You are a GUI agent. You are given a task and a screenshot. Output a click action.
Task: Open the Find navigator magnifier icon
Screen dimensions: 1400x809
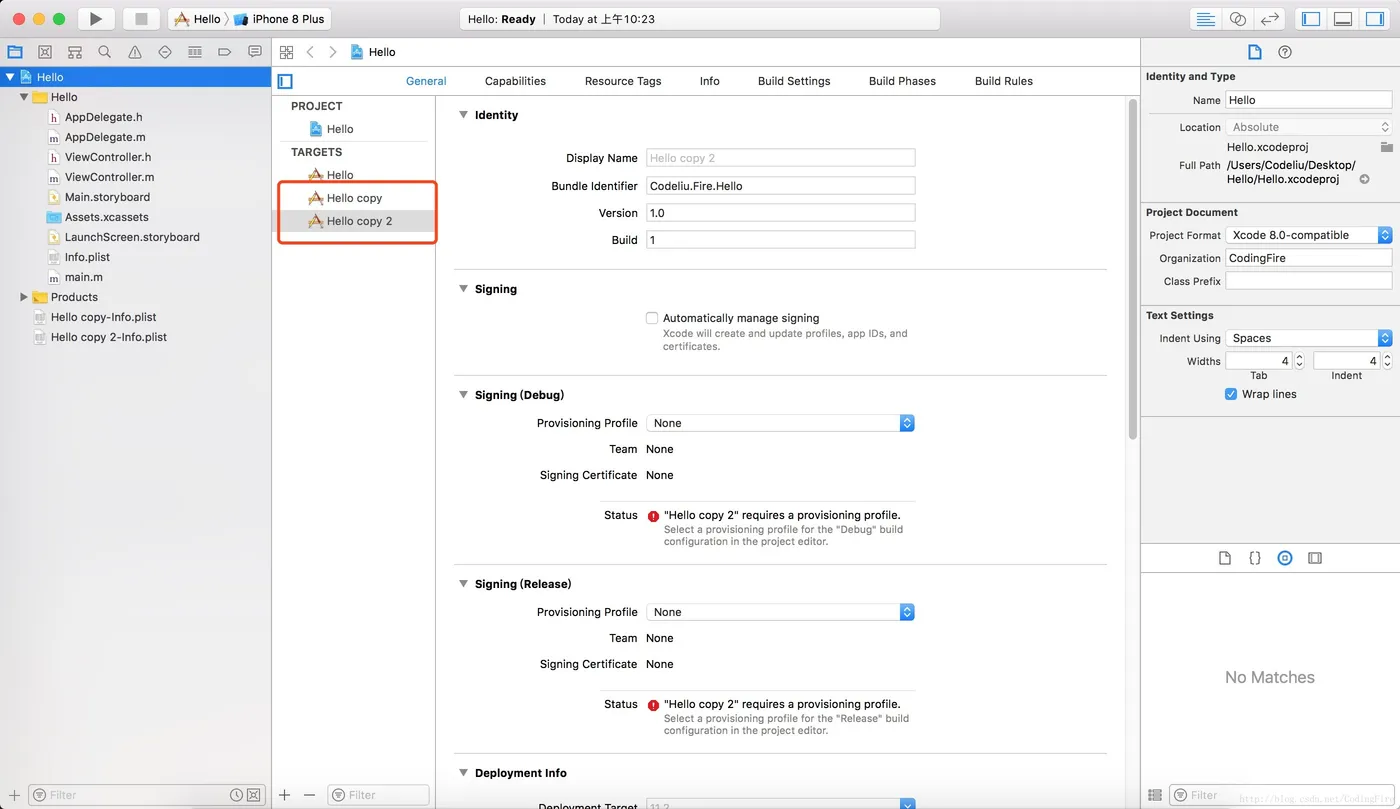[x=105, y=52]
